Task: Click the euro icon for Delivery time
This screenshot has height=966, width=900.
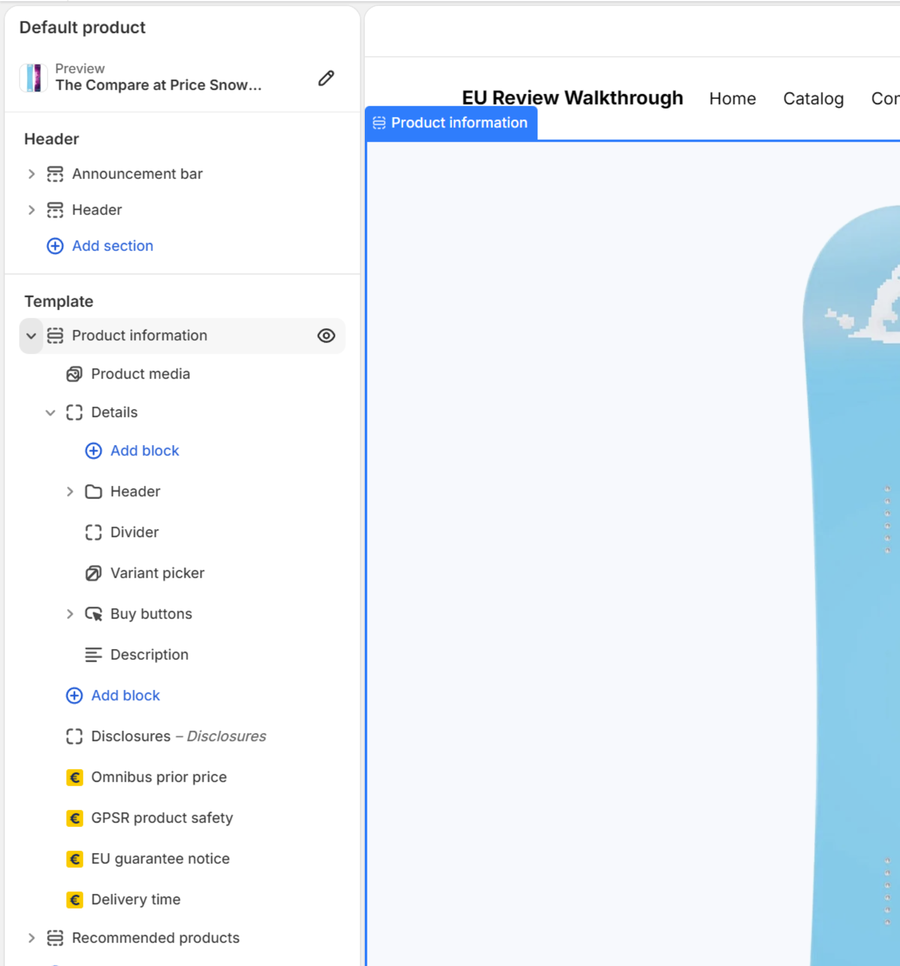Action: [75, 899]
